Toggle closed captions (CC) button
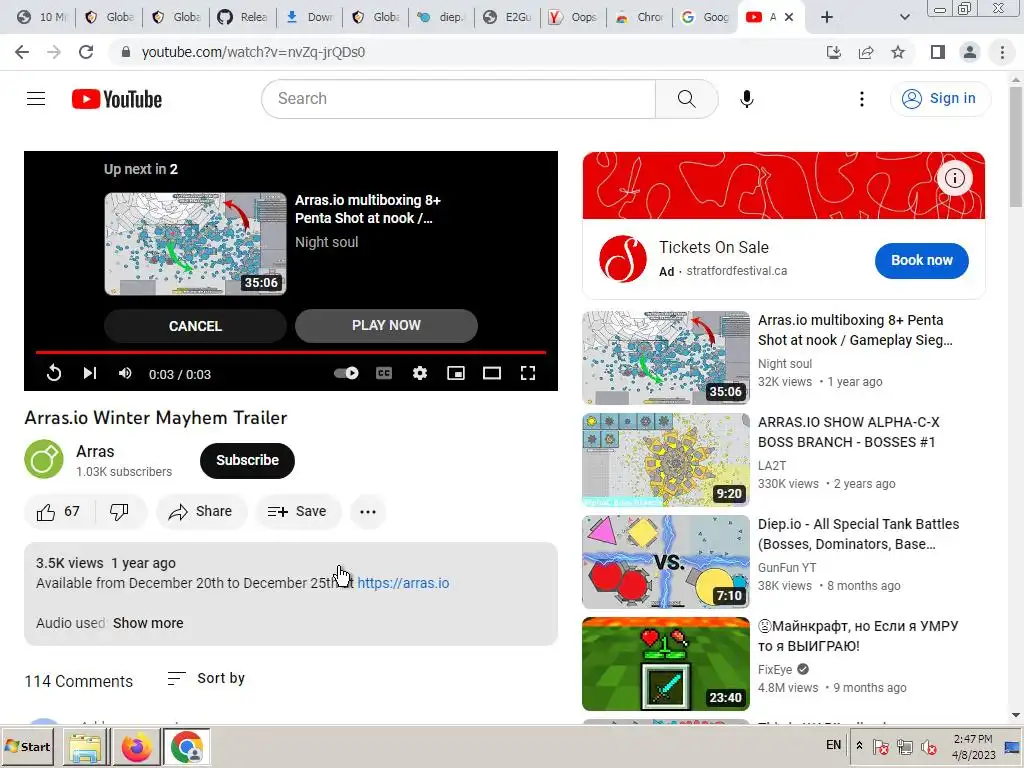The width and height of the screenshot is (1024, 768). point(384,373)
